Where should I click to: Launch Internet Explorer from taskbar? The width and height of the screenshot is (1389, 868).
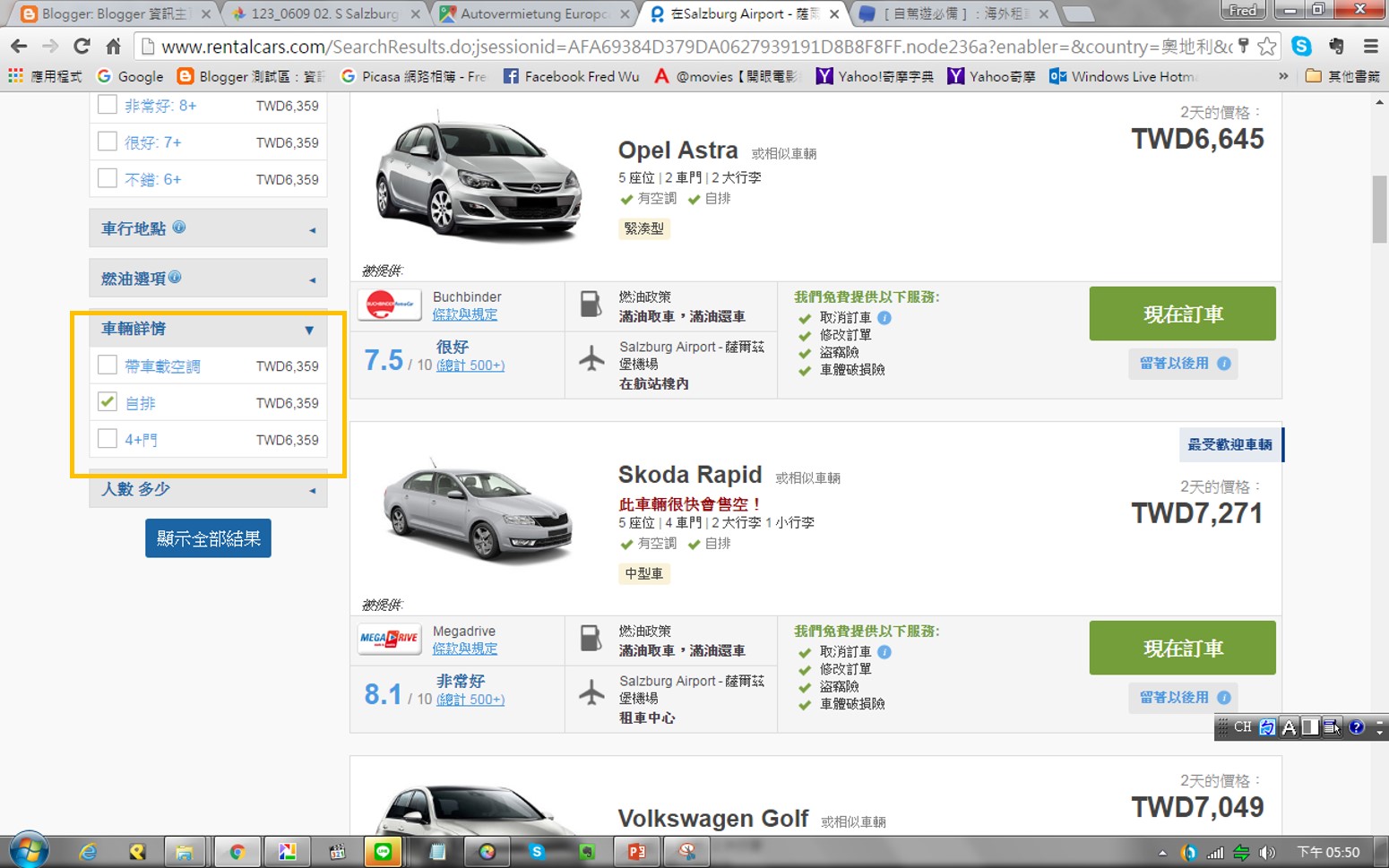(88, 852)
